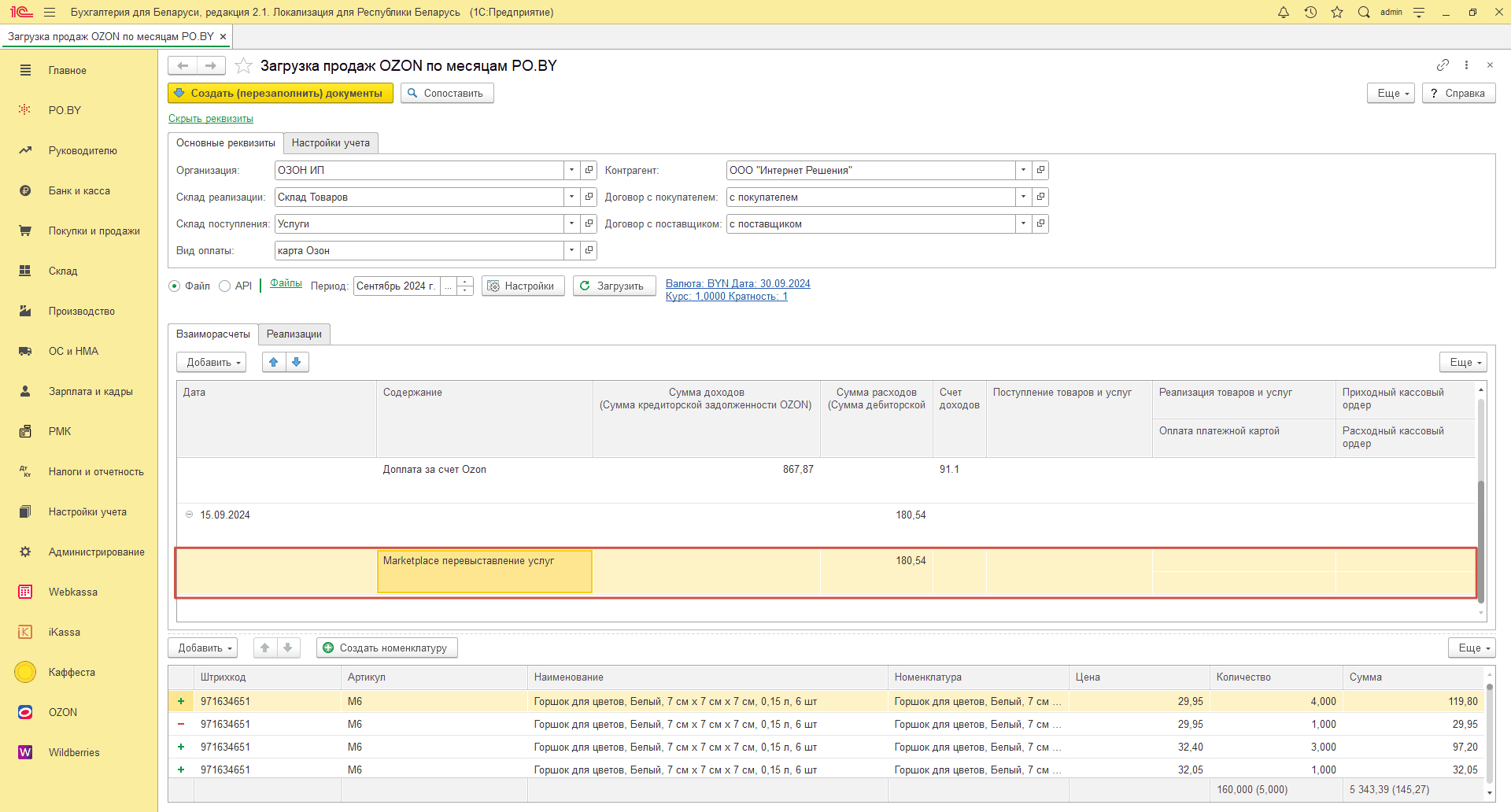1511x812 pixels.
Task: Expand Договор с поставщиком dropdown
Action: [x=1023, y=223]
